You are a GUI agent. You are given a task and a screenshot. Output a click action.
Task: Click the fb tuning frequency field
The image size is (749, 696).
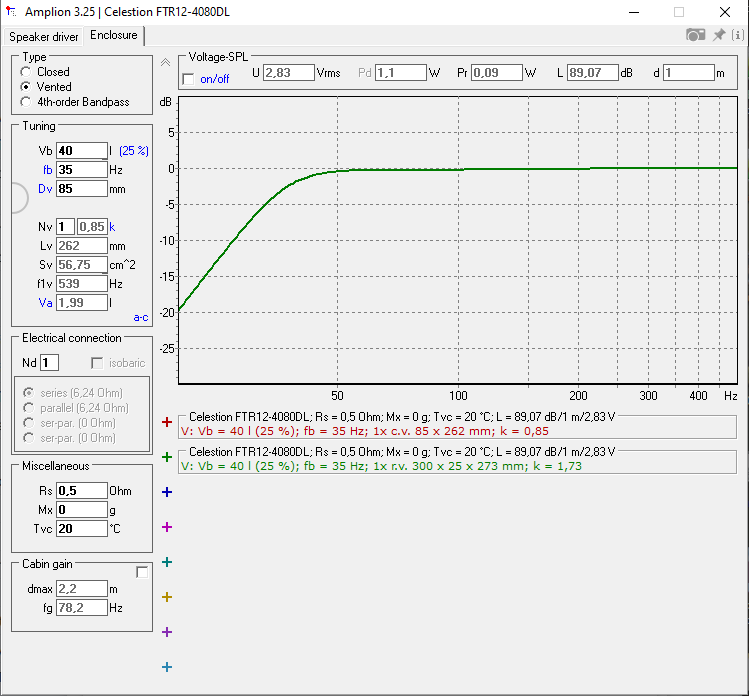click(x=82, y=170)
